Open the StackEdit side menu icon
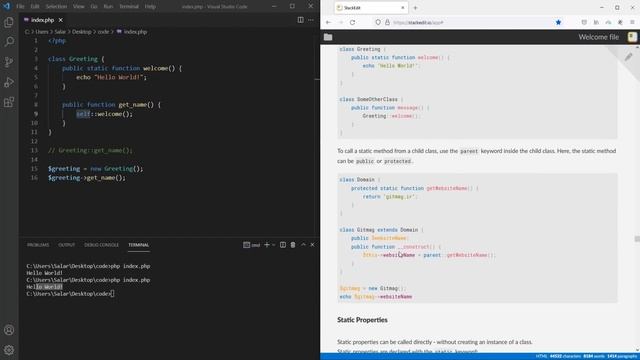 point(632,37)
